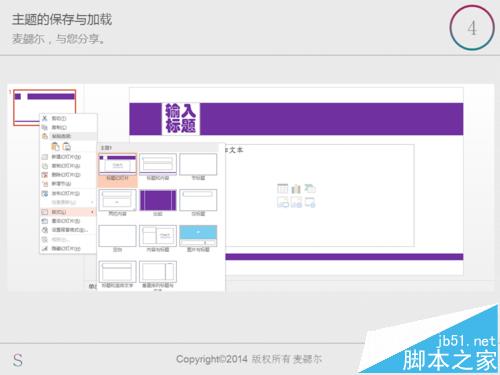Expand the arrow on the highlighted Layout entry
This screenshot has width=500, height=375.
pyautogui.click(x=92, y=212)
